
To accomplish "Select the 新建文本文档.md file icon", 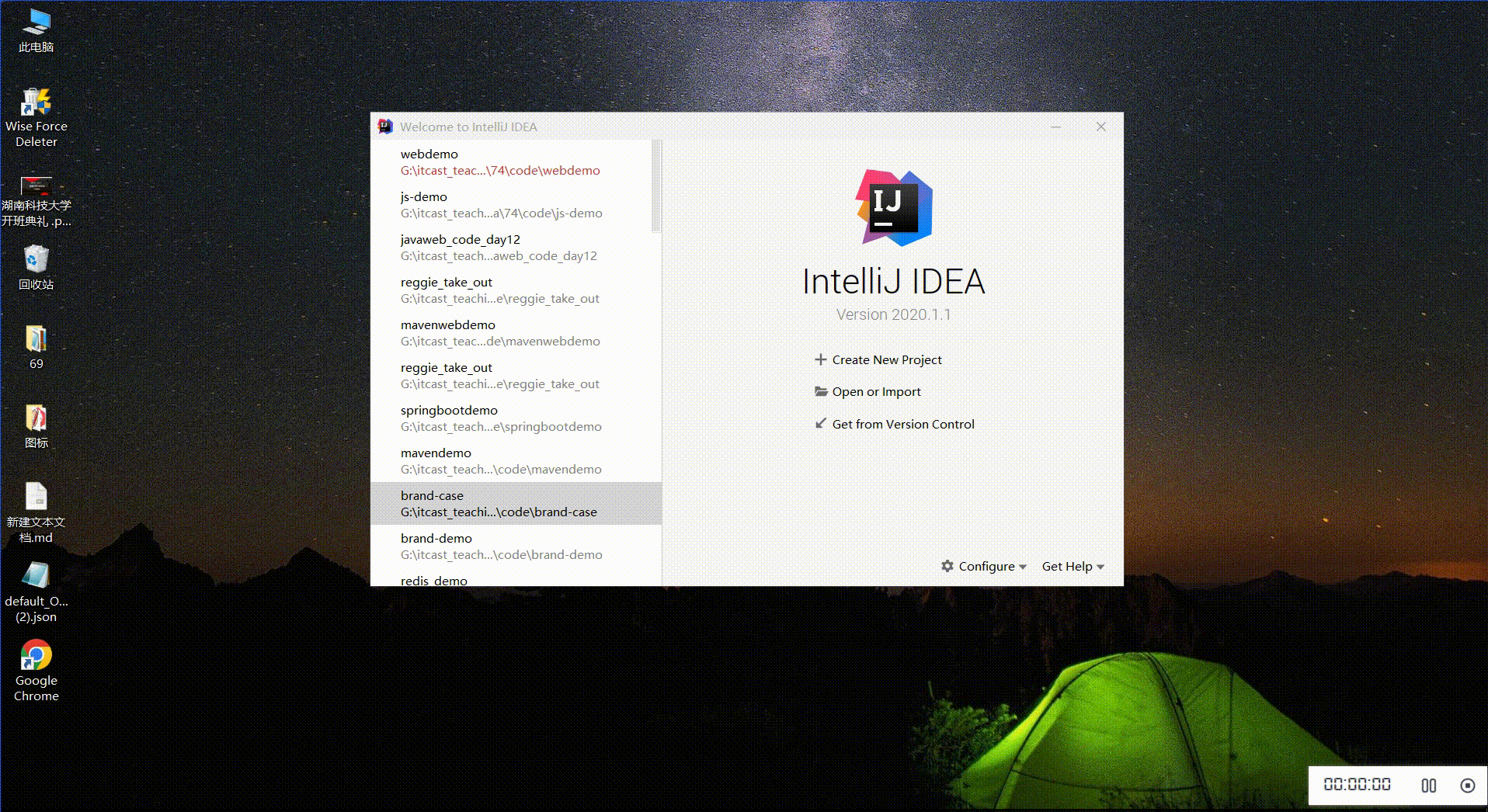I will [x=36, y=512].
